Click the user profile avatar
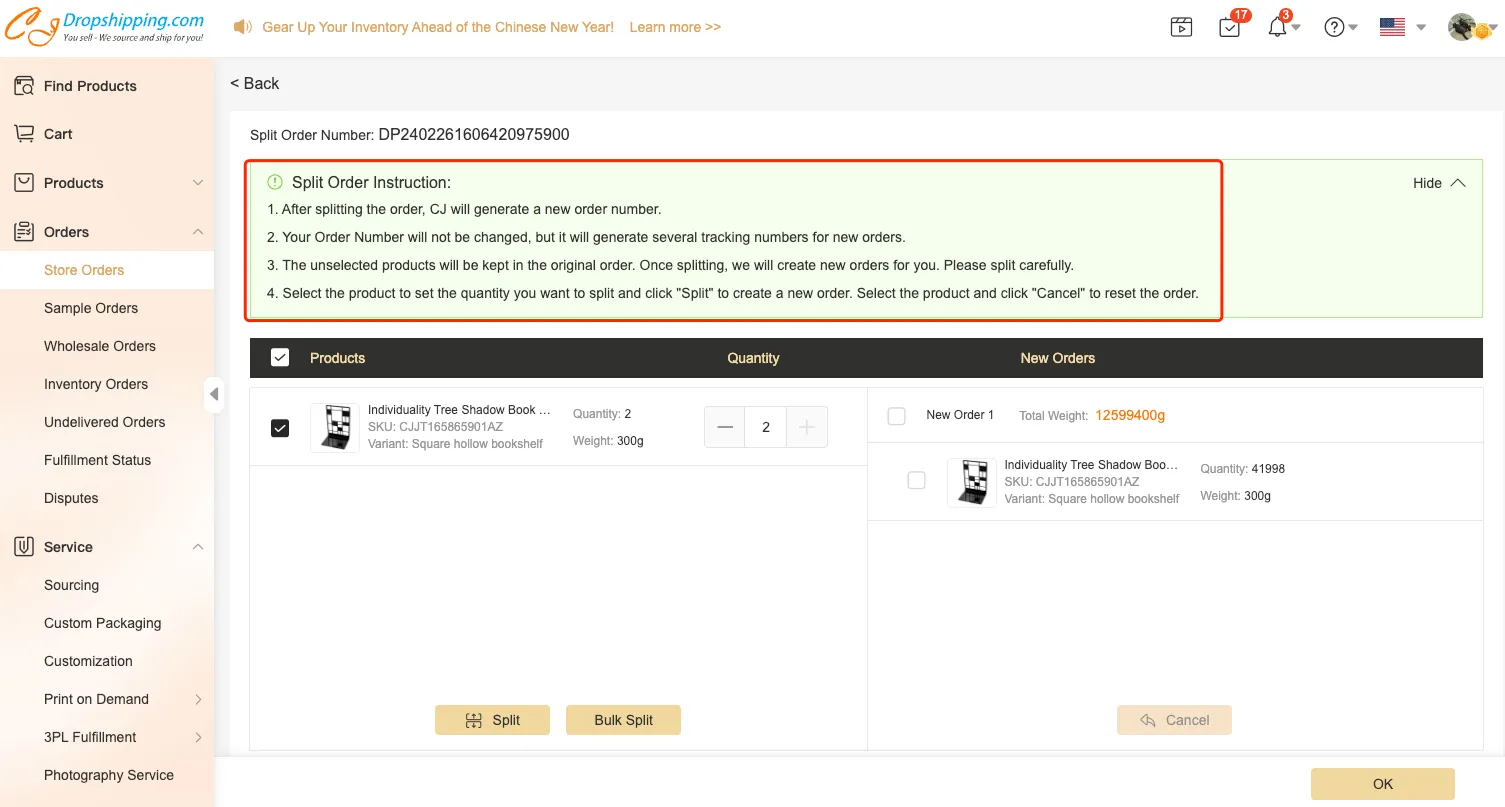 pos(1464,28)
